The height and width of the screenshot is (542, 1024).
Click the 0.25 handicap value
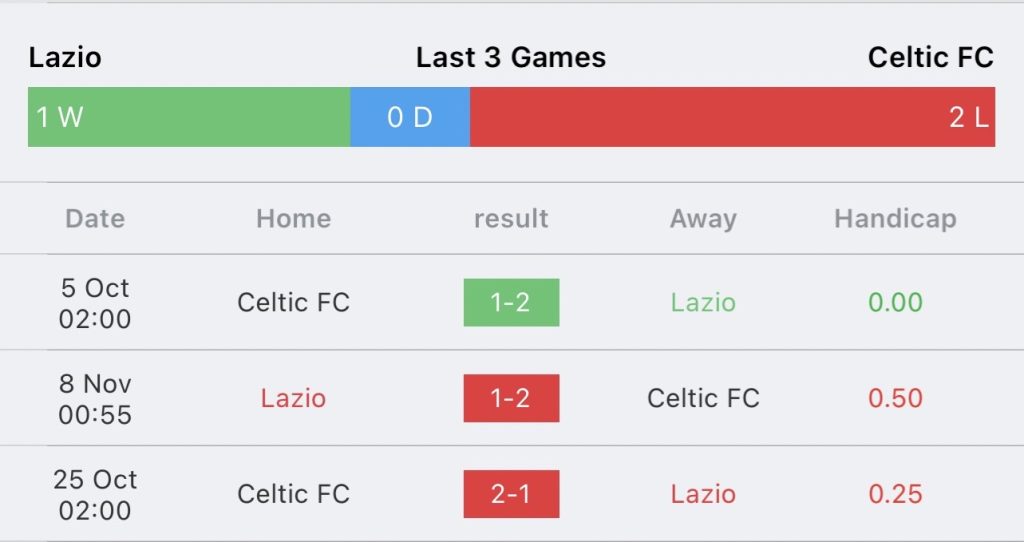pyautogui.click(x=895, y=494)
